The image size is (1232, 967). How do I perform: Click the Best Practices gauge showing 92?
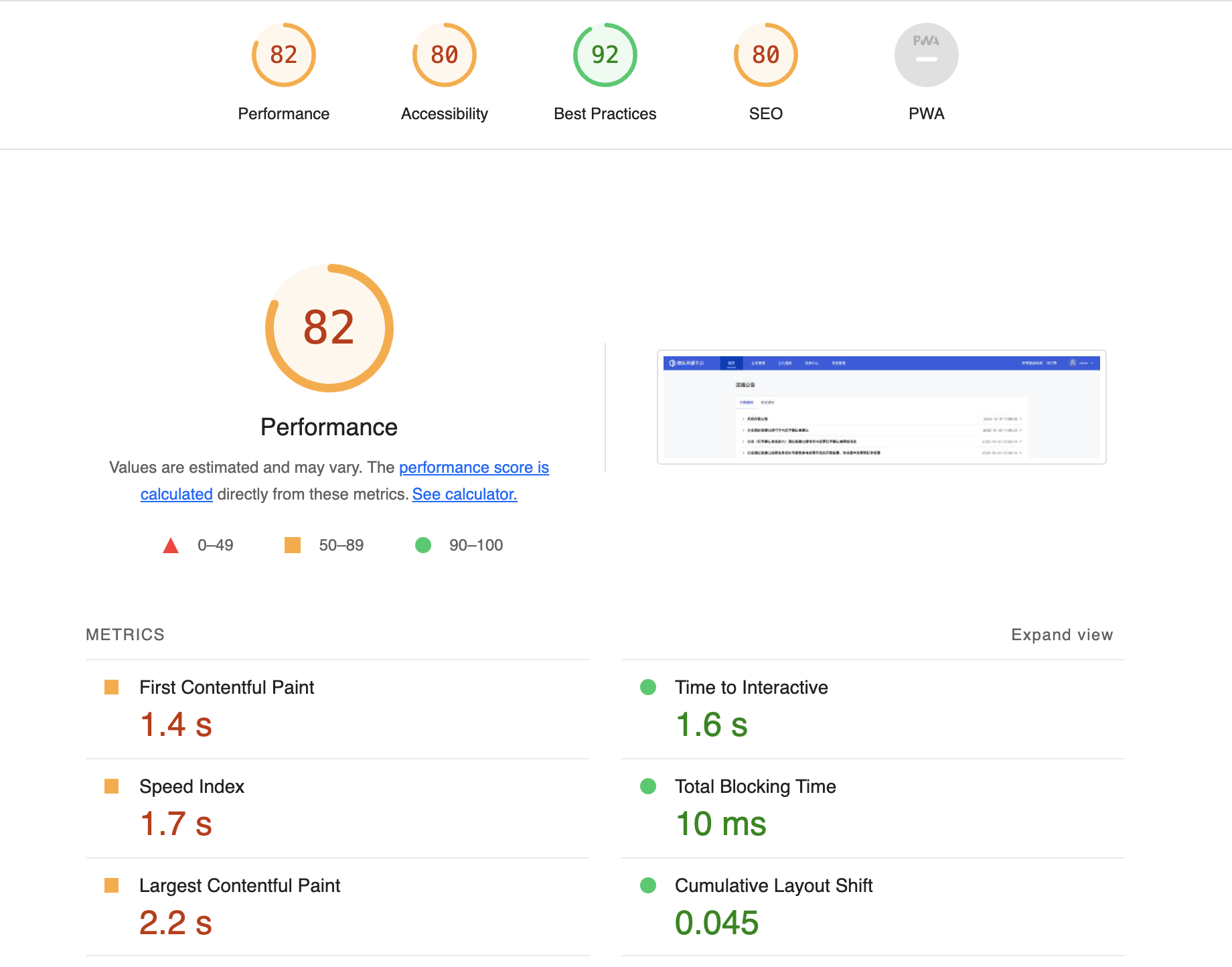point(605,55)
